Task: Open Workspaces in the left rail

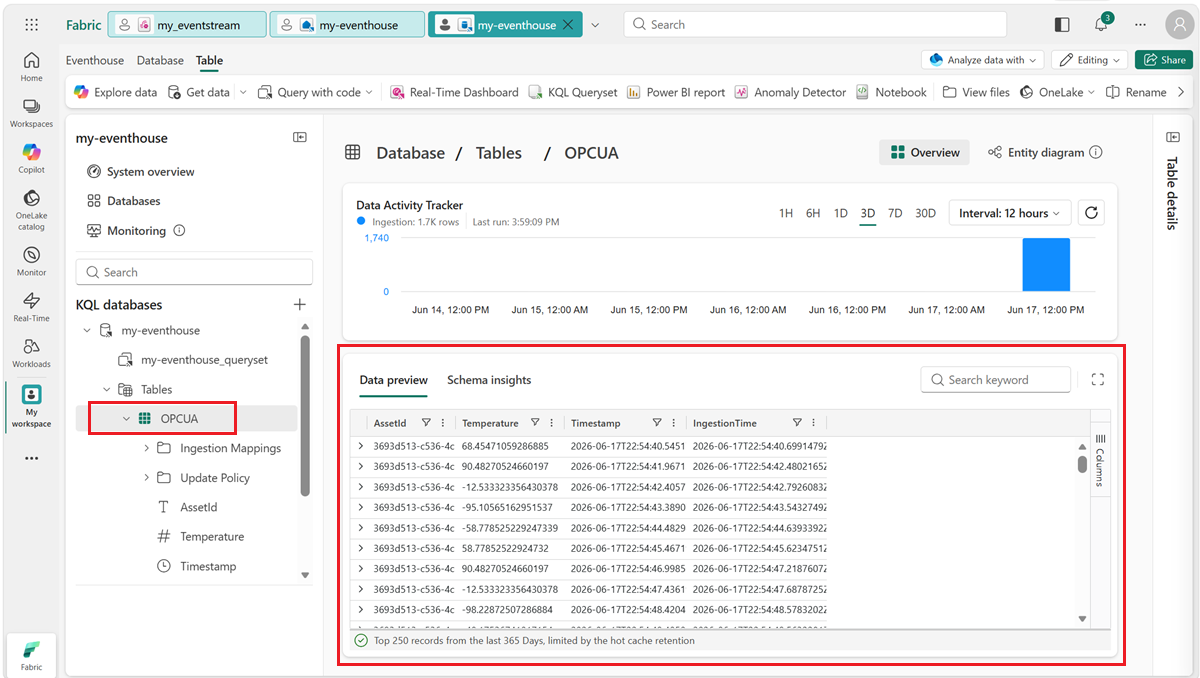Action: click(31, 113)
